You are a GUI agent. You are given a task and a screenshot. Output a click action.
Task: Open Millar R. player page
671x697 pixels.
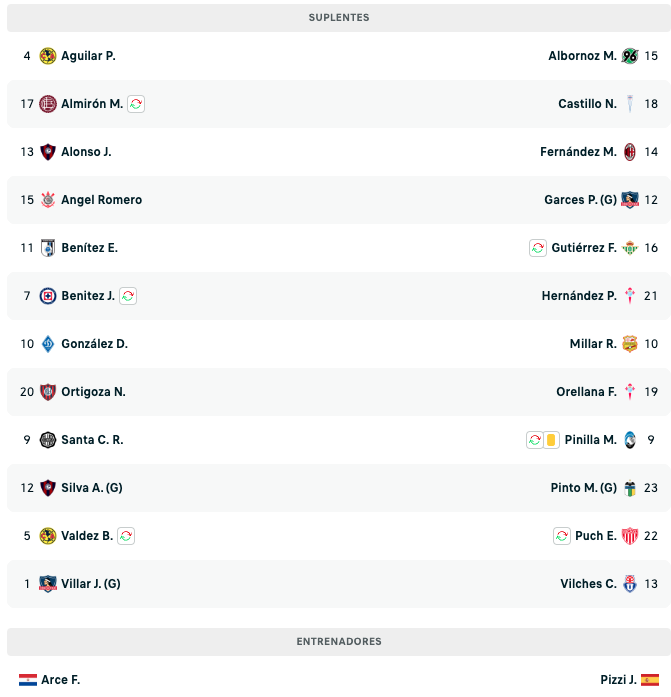pyautogui.click(x=593, y=344)
